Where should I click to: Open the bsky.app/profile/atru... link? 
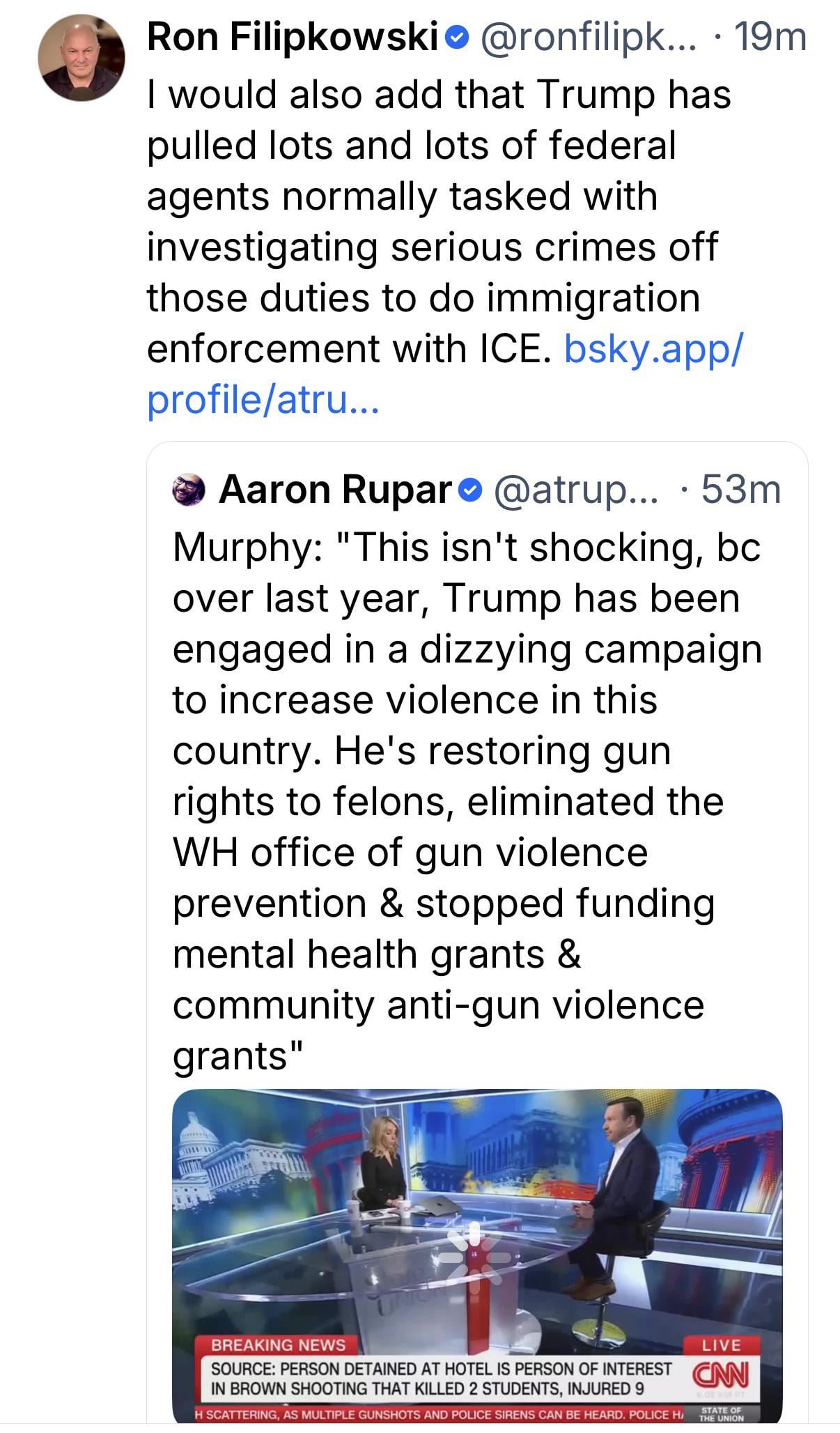(x=653, y=349)
